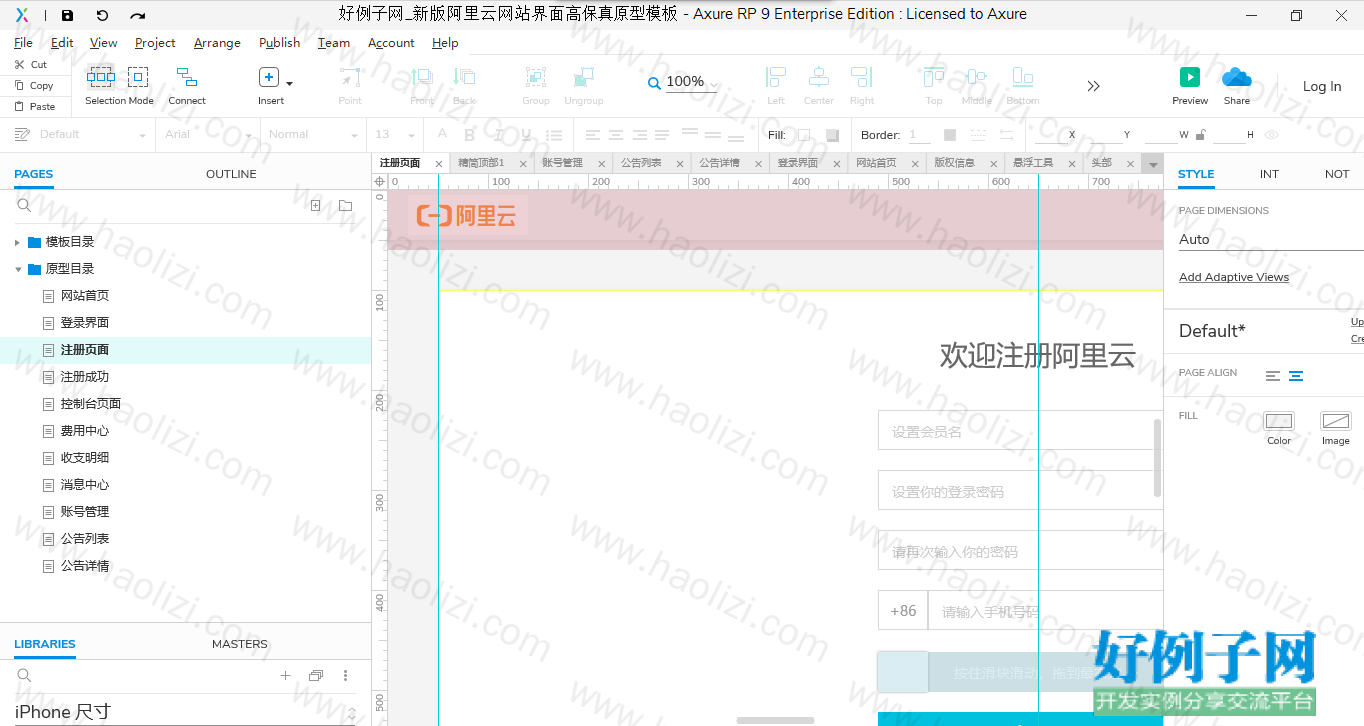Image resolution: width=1364 pixels, height=726 pixels.
Task: Switch to the INT inspector tab
Action: pos(1269,174)
